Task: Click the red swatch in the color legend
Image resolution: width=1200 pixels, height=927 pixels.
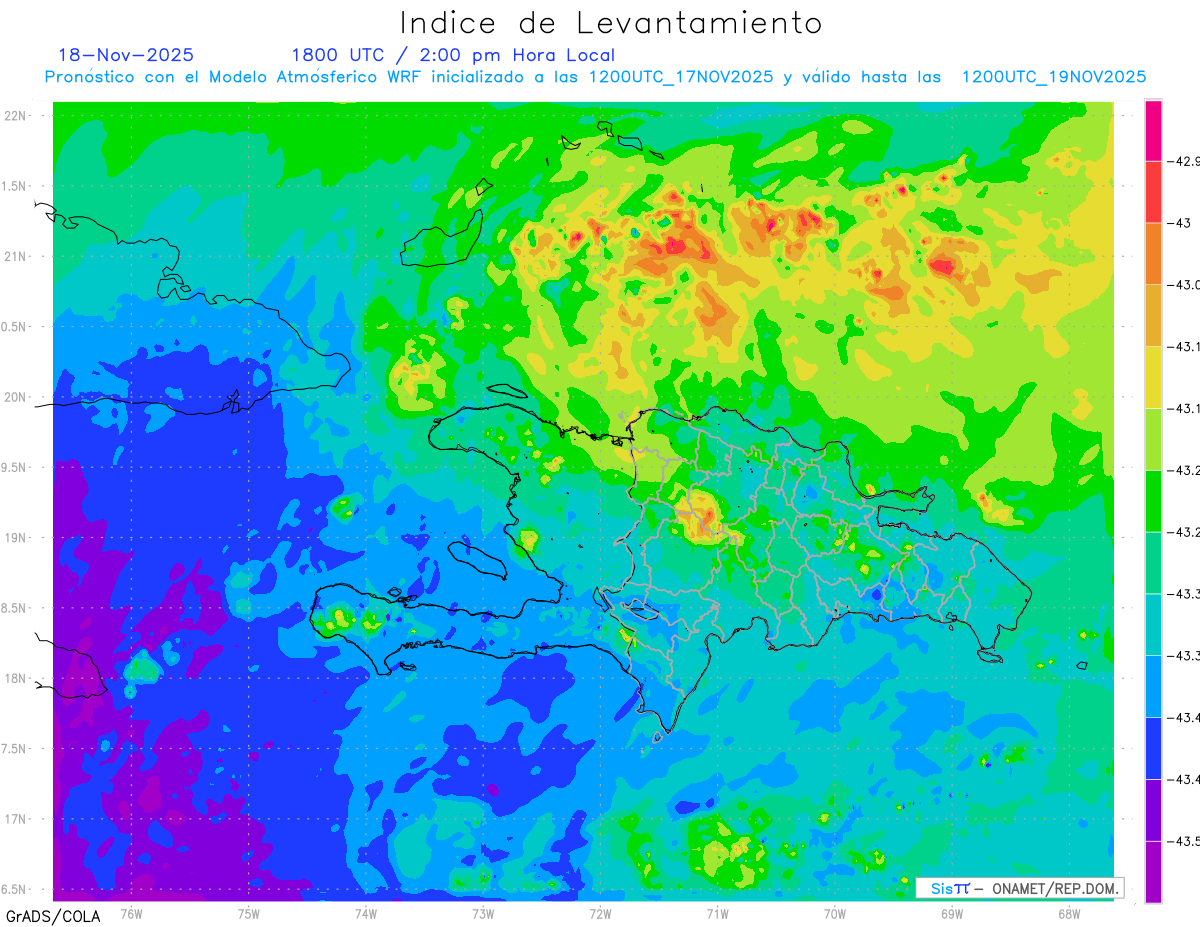Action: (x=1153, y=192)
